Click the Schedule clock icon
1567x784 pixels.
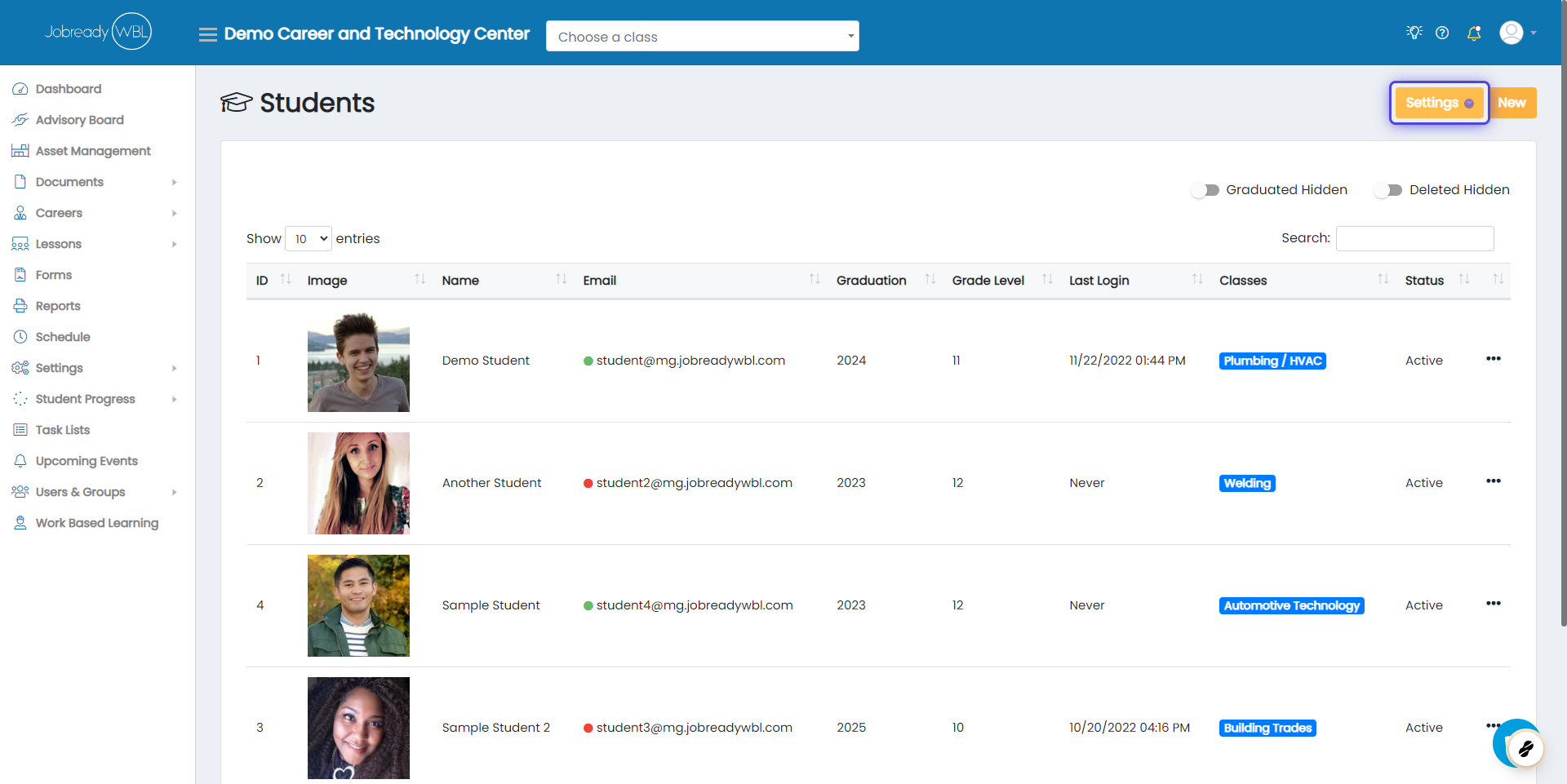[x=20, y=337]
